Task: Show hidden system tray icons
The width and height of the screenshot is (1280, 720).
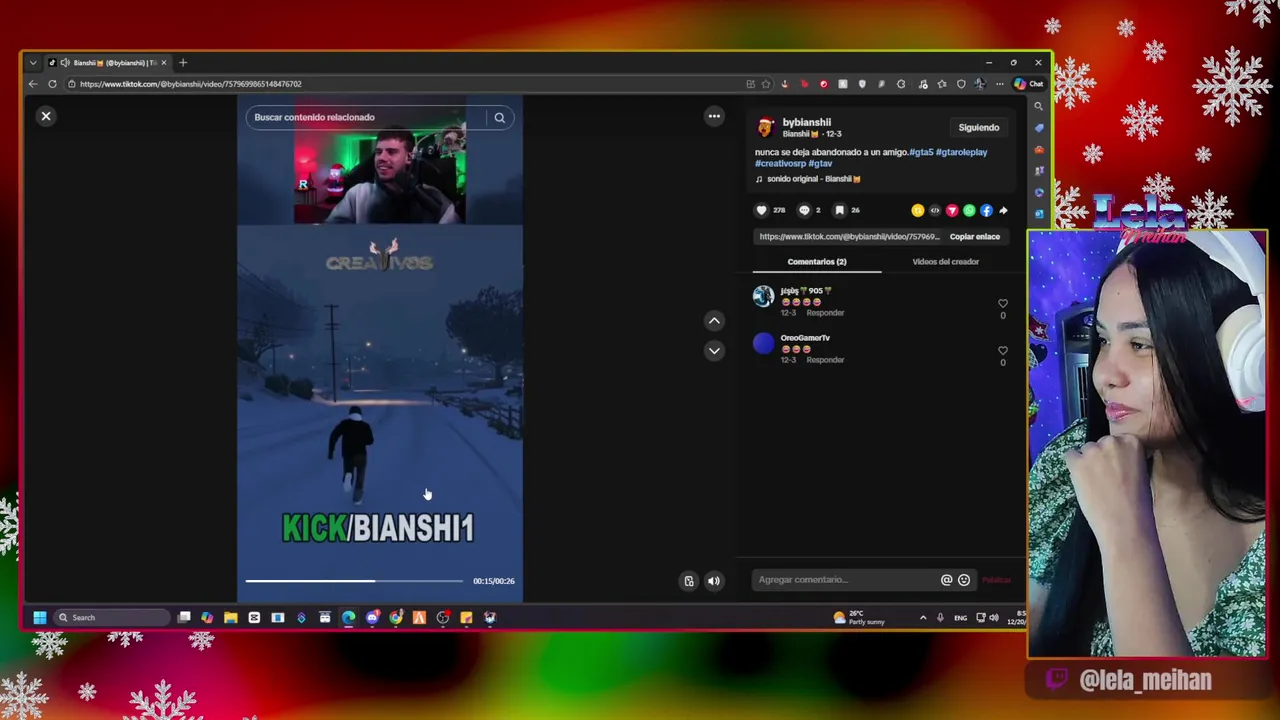Action: pos(923,618)
